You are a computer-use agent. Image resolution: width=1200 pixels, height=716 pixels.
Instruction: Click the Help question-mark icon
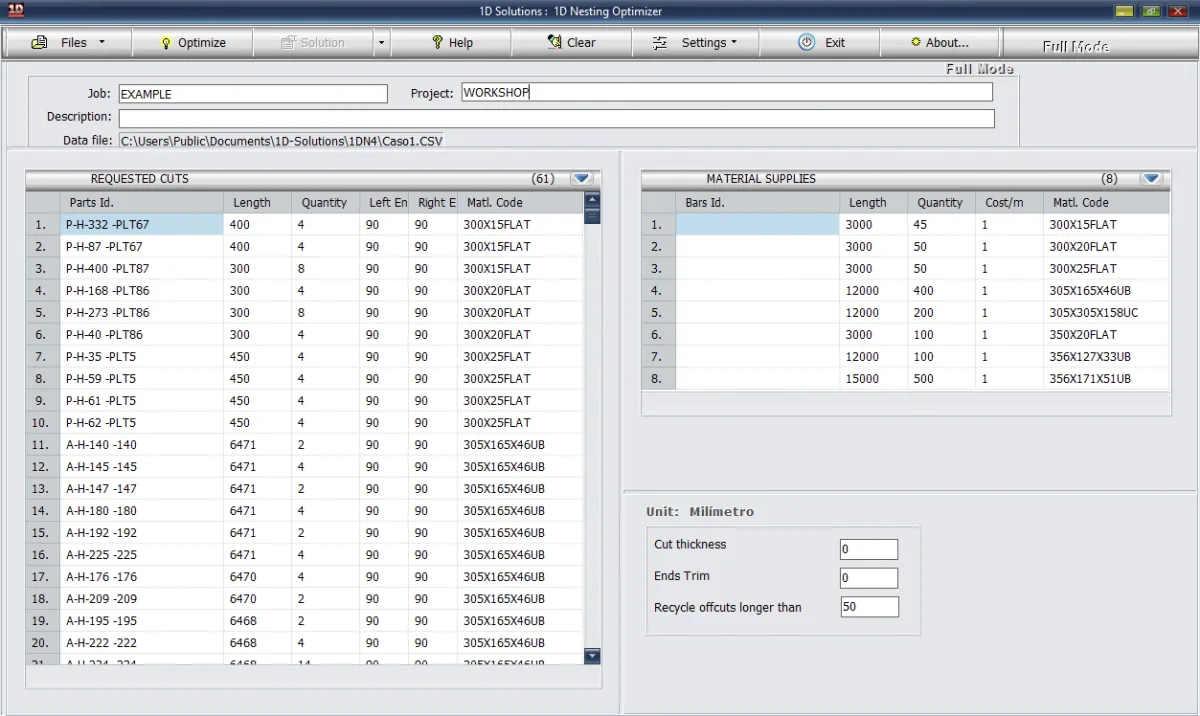pyautogui.click(x=437, y=43)
